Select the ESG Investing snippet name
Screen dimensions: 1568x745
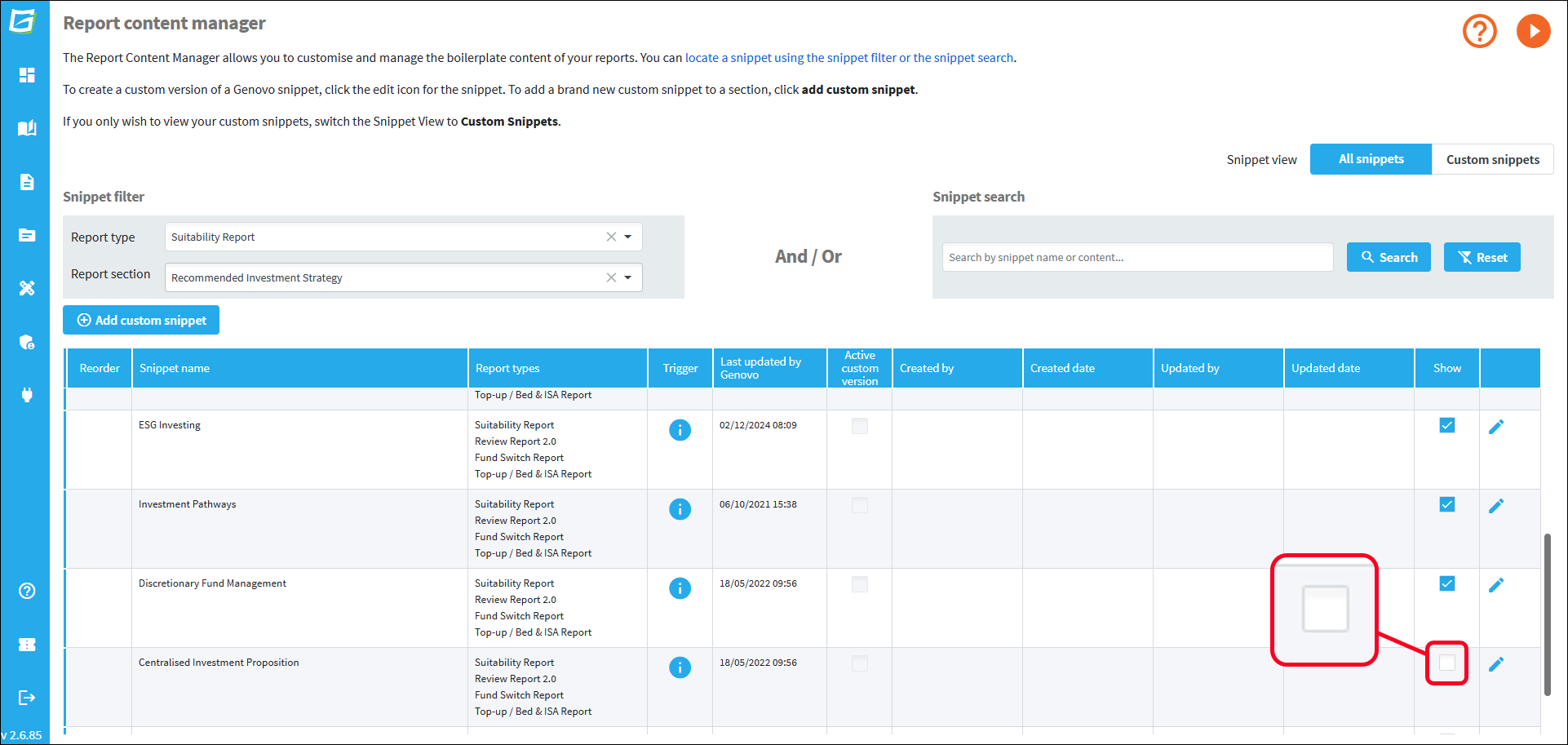170,425
